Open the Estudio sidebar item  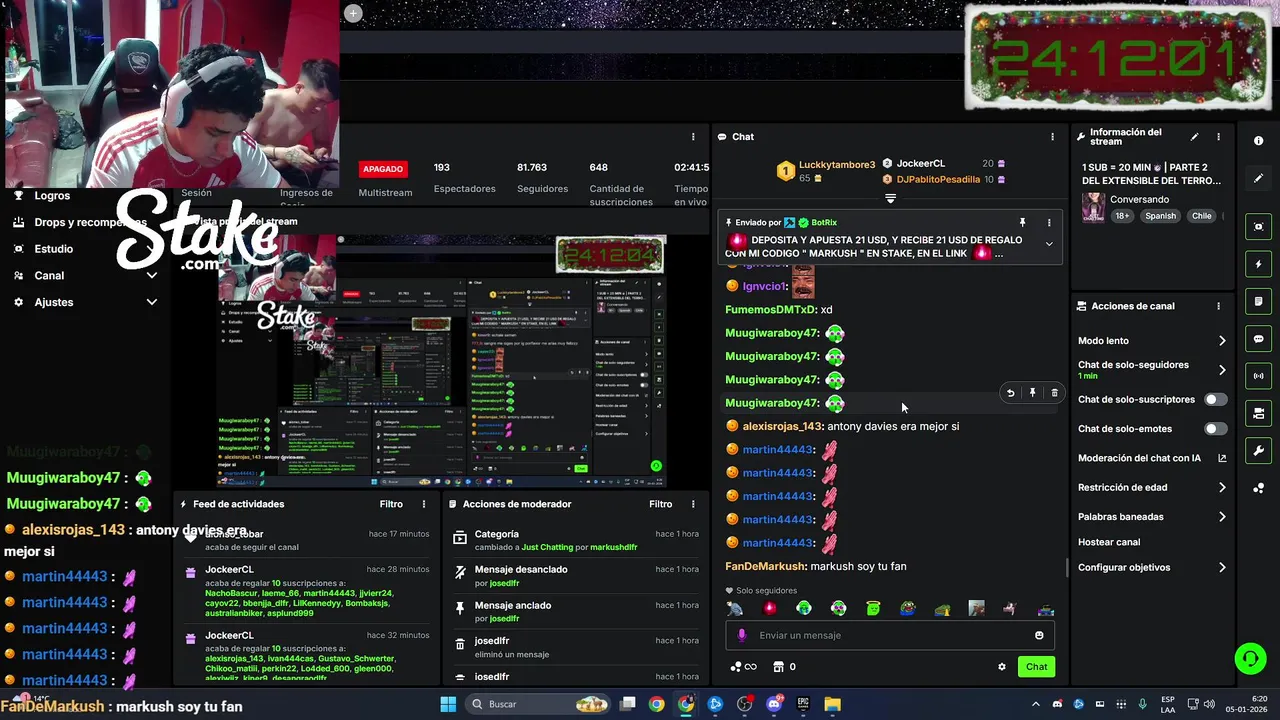click(54, 249)
